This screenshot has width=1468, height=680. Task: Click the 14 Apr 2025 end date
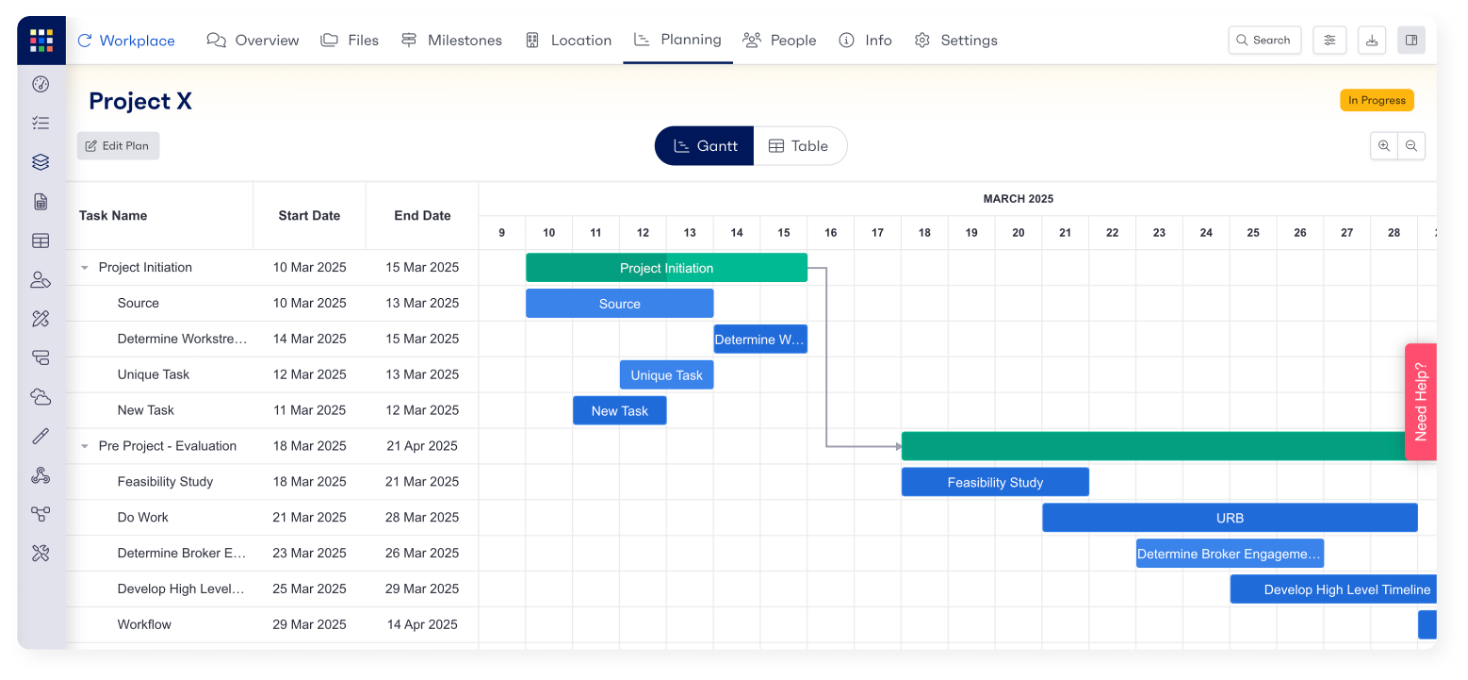click(422, 624)
